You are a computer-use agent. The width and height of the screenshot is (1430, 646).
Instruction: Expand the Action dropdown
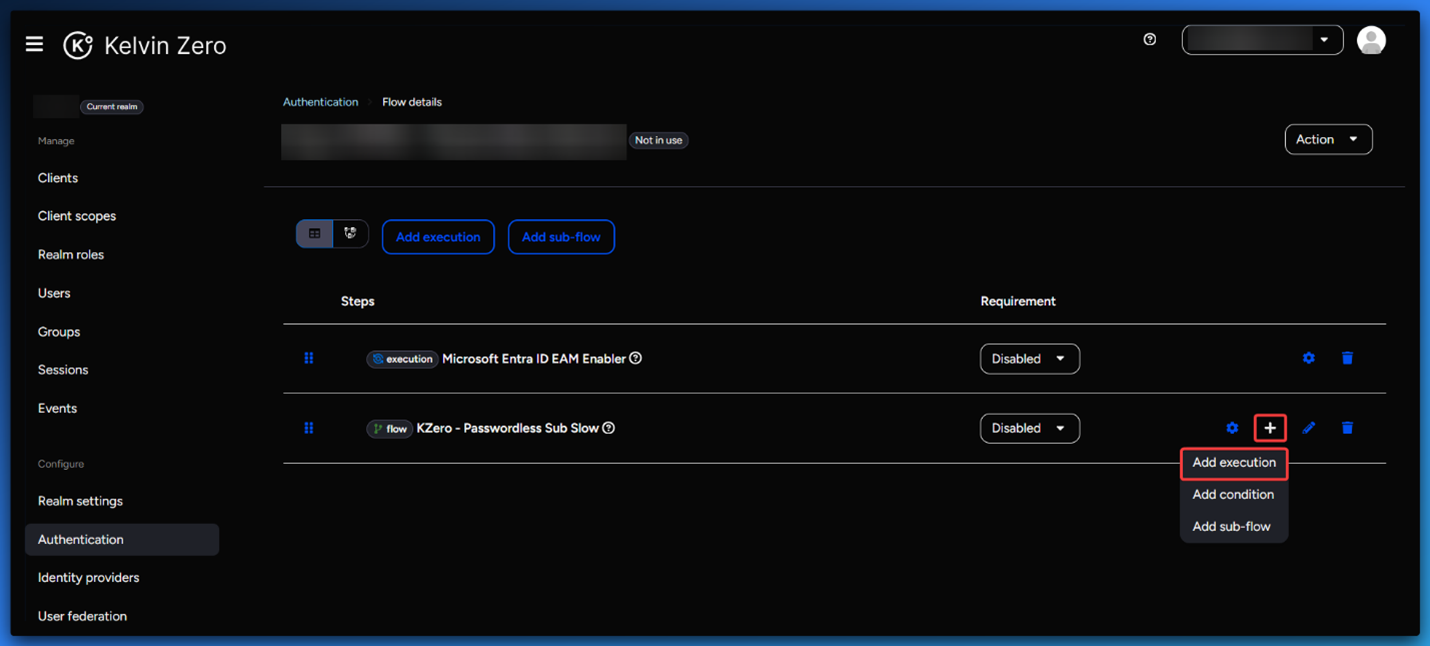pos(1328,139)
